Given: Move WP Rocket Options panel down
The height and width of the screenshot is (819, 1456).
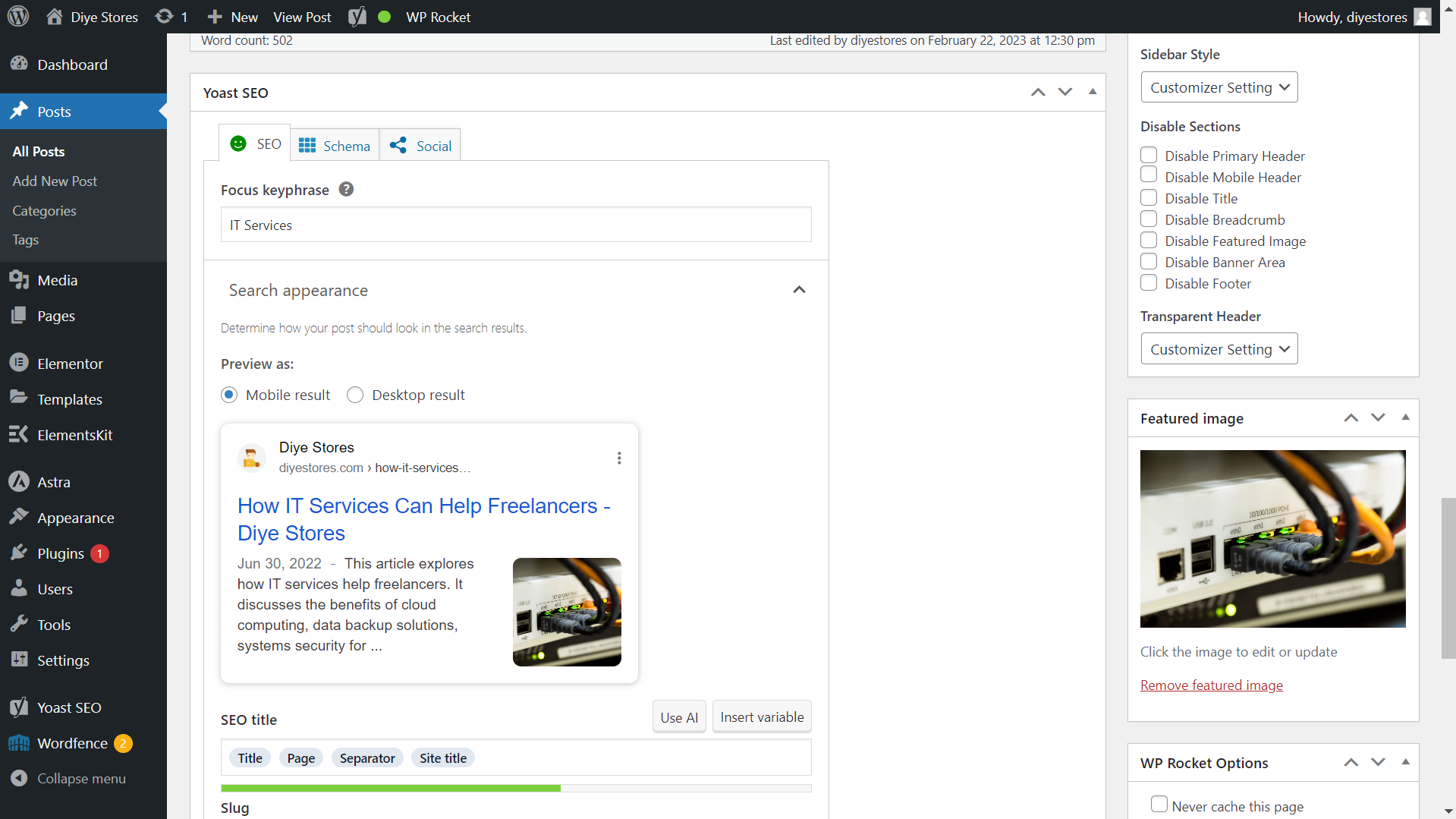Looking at the screenshot, I should 1378,762.
